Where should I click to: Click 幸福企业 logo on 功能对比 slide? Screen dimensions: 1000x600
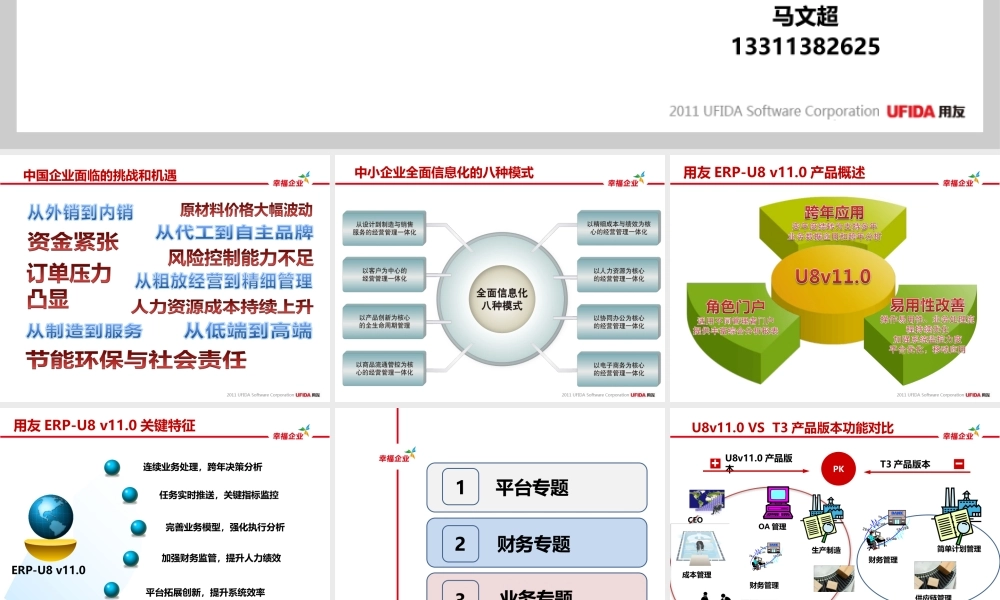point(962,432)
